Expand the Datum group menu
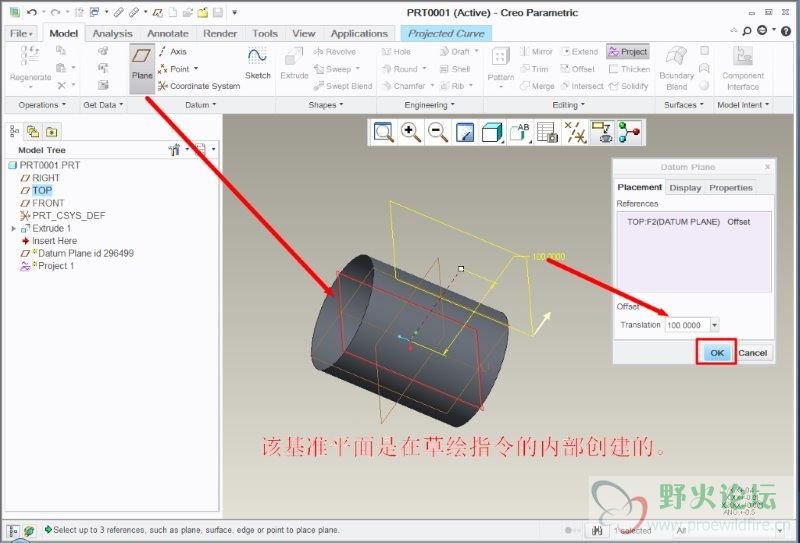Screen dimensions: 800x543 (x=201, y=105)
